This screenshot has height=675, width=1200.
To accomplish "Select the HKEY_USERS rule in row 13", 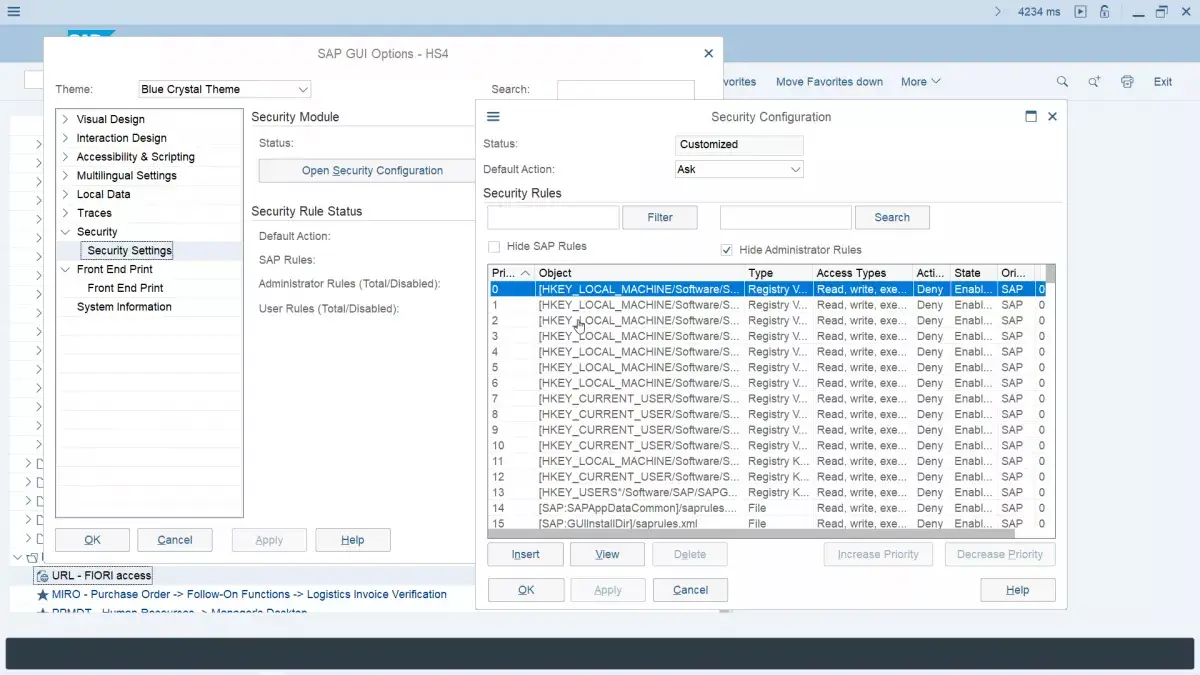I will [766, 492].
